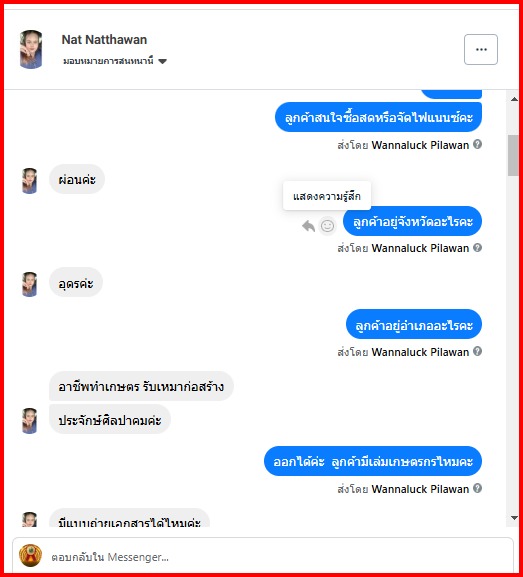Click the emoji reaction smiley icon
Screen dimensions: 523x577
[327, 226]
